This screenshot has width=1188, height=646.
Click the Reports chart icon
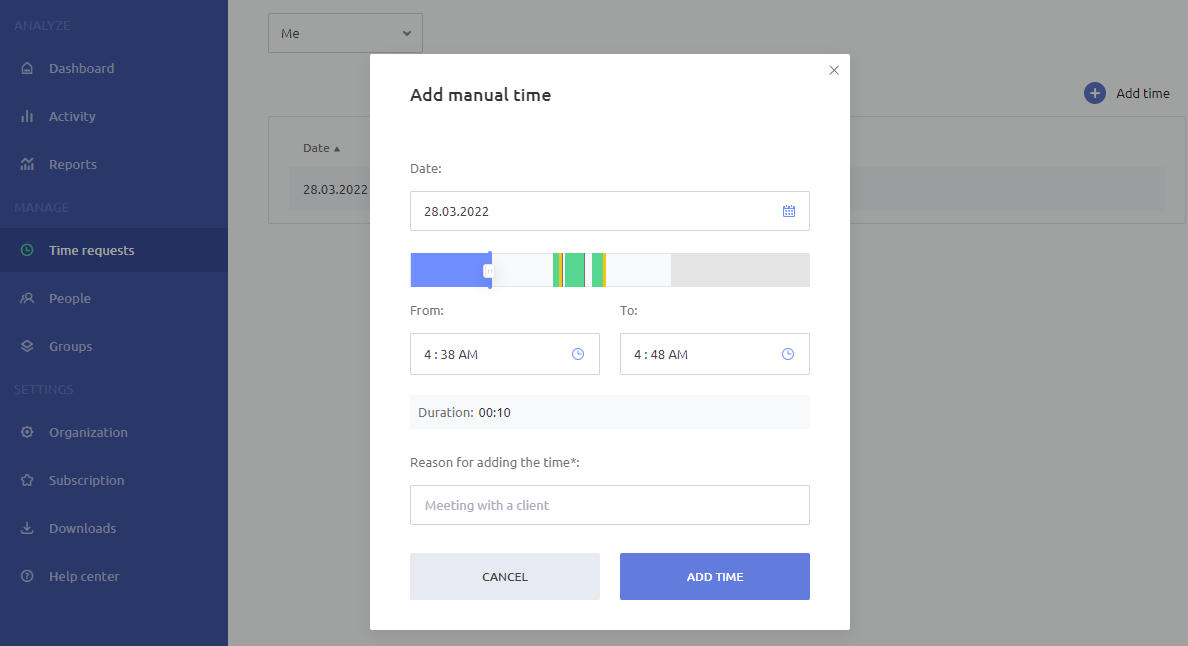tap(27, 164)
